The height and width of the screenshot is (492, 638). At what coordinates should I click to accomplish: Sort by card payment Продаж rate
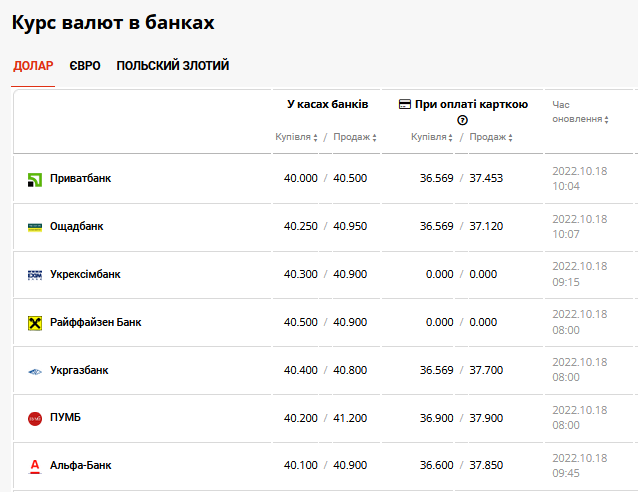(491, 137)
